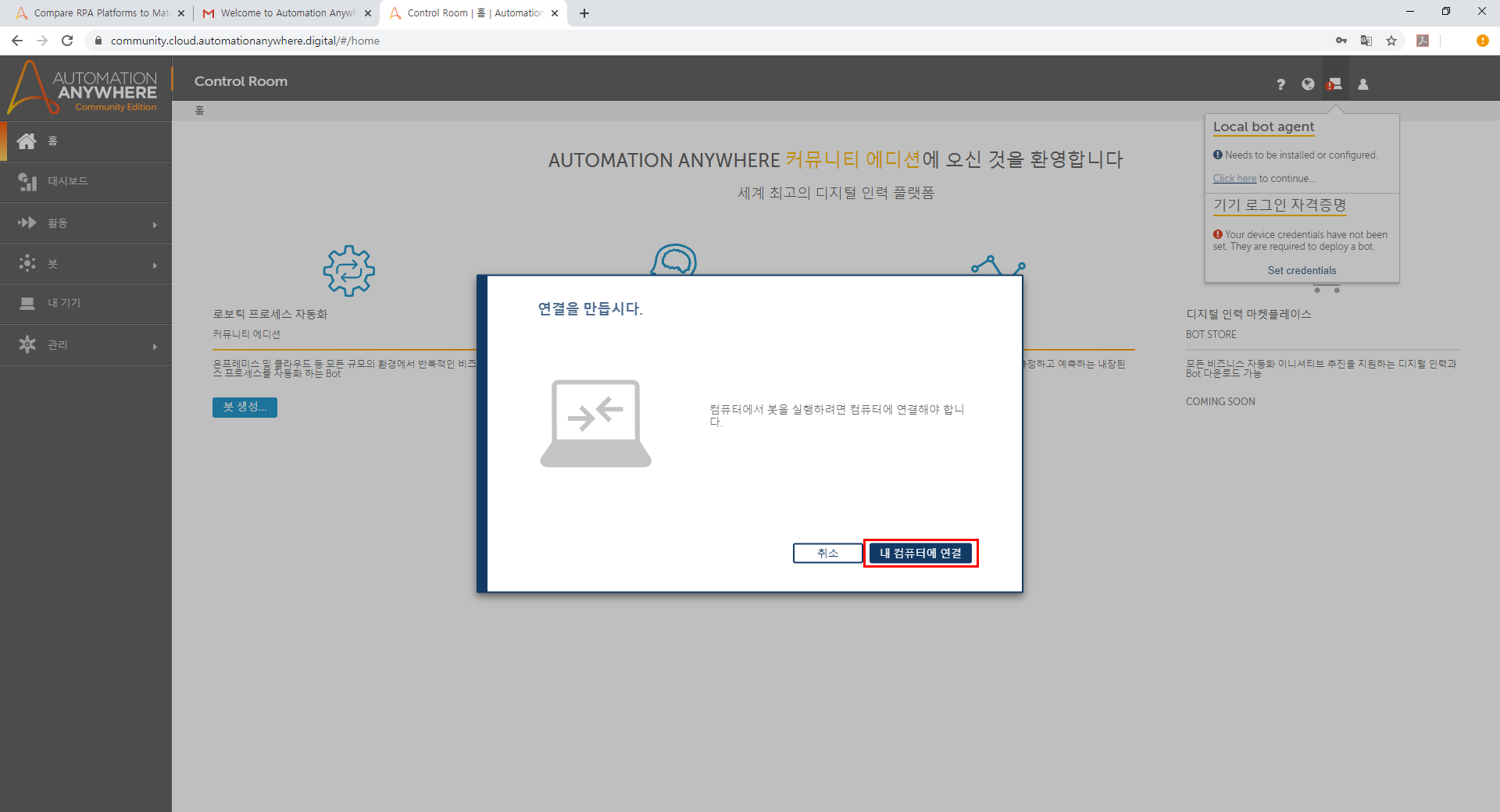Reload the current page

point(67,41)
